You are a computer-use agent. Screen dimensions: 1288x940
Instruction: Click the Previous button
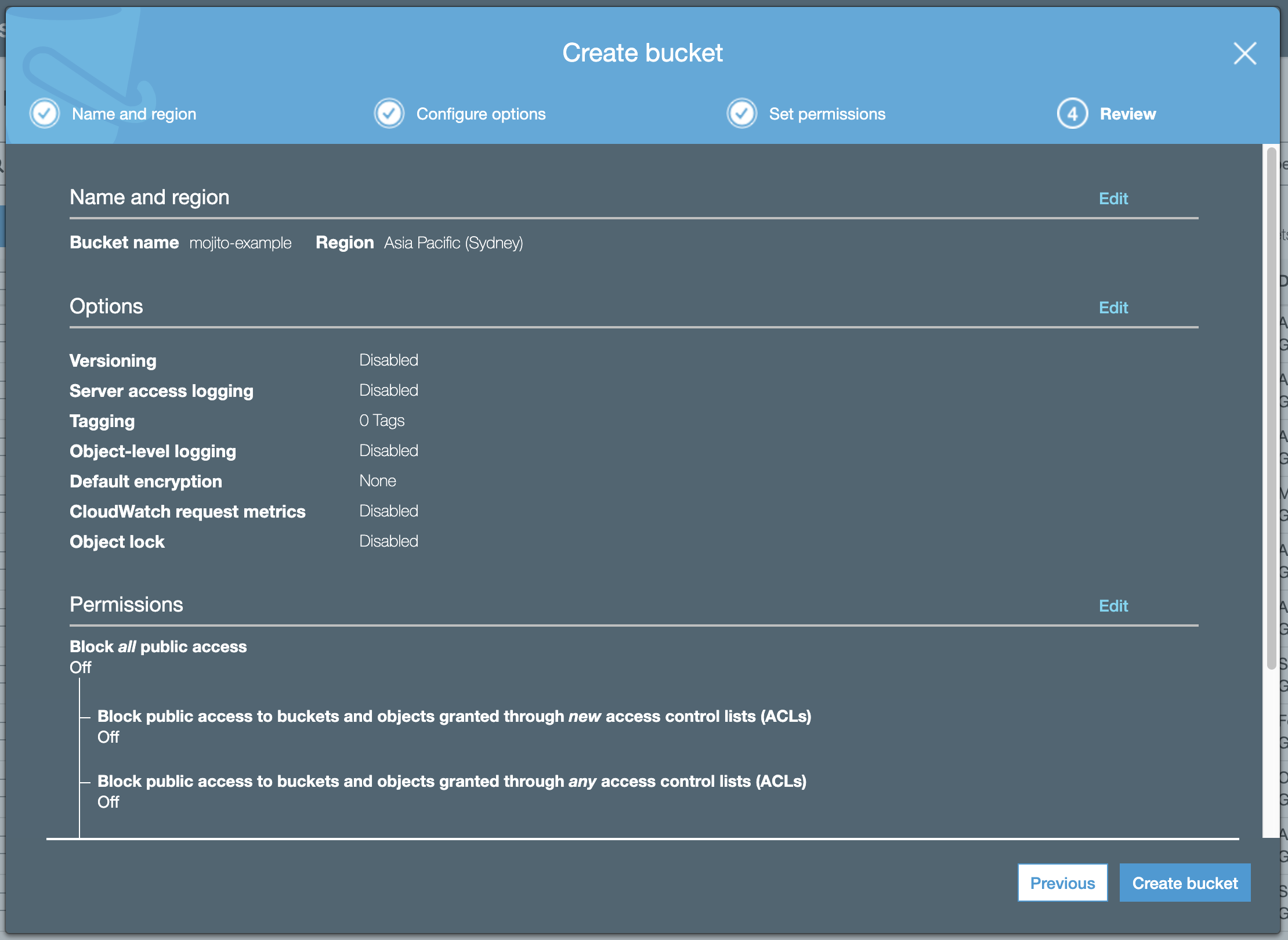pyautogui.click(x=1062, y=883)
